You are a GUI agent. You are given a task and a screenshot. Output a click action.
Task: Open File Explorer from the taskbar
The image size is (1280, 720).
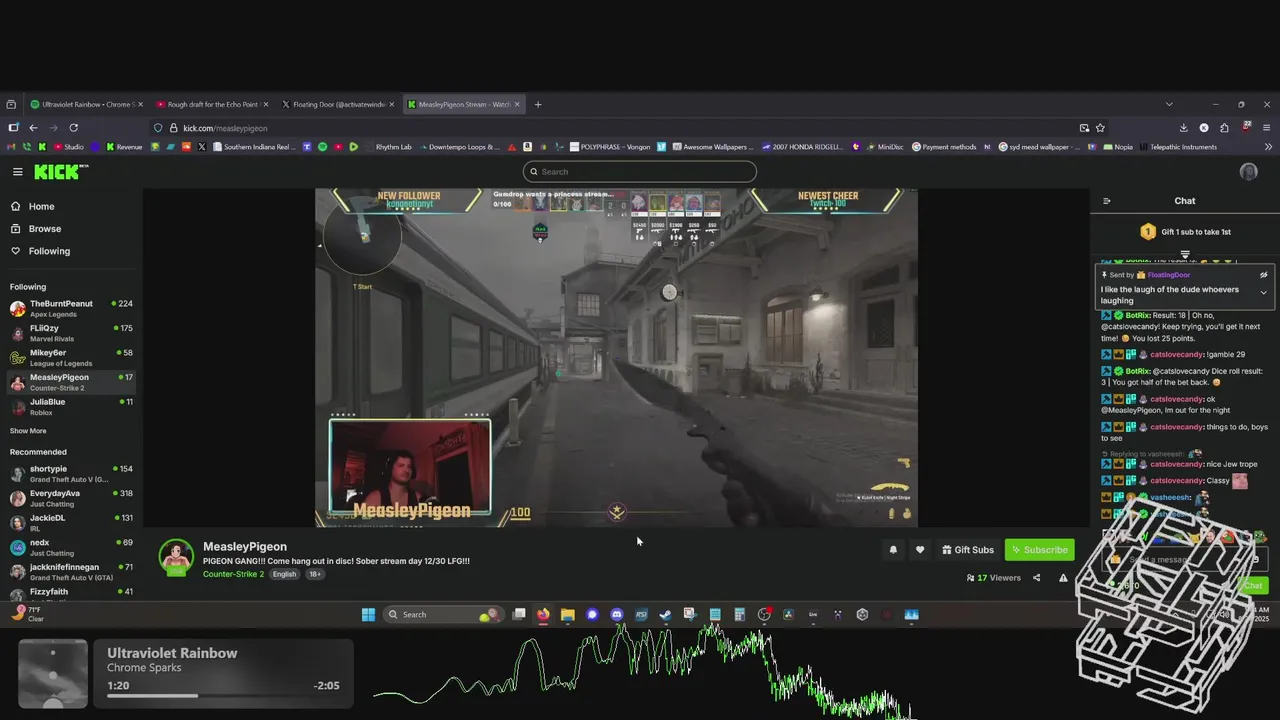click(x=567, y=614)
